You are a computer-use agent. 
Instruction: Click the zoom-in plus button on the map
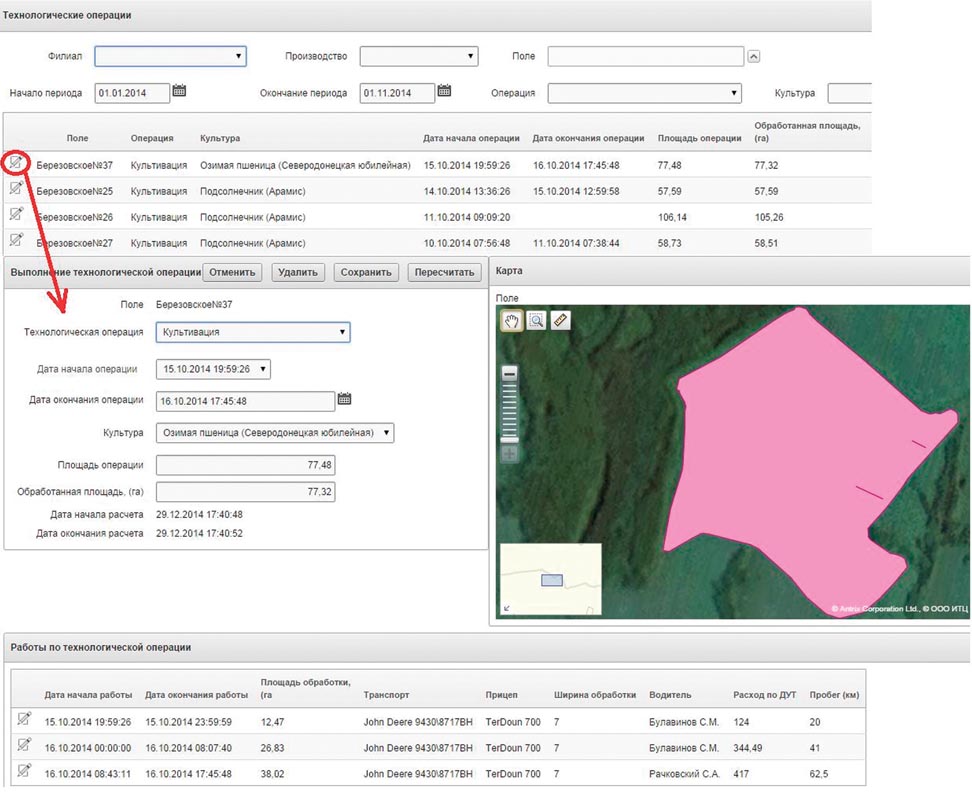[x=510, y=453]
